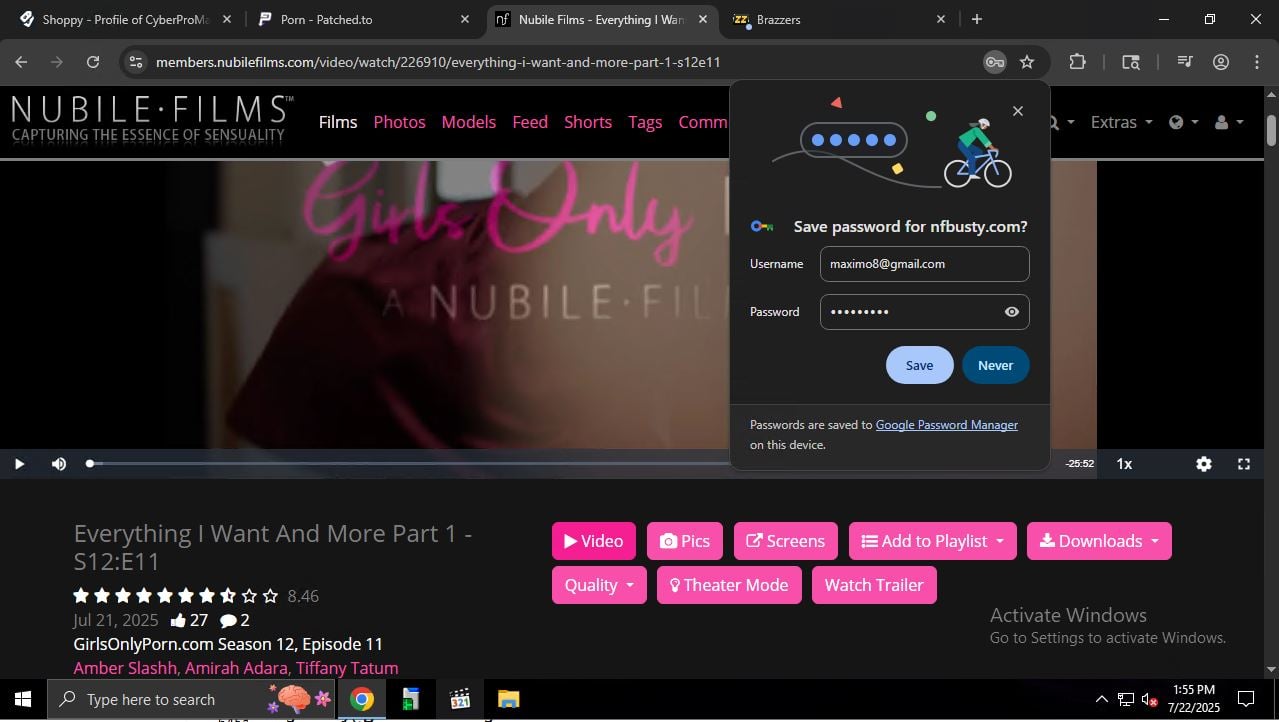Close the Nubile Films tab

tap(702, 19)
